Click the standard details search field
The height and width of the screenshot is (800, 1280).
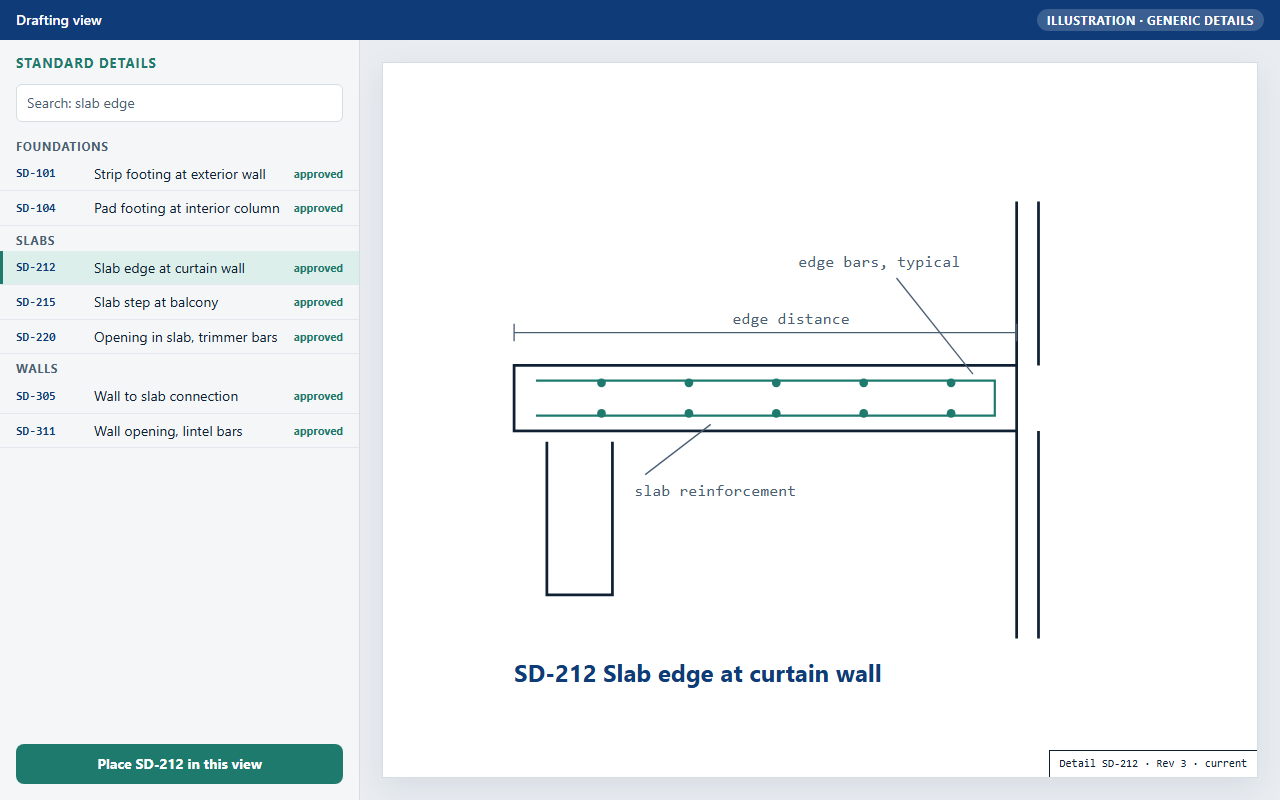[179, 103]
